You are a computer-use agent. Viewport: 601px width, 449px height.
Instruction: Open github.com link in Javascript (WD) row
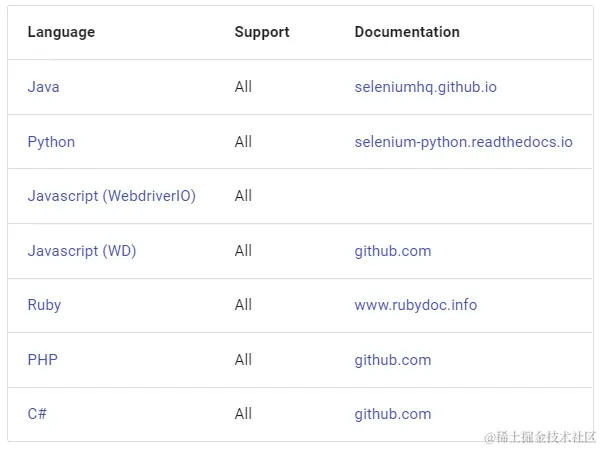pyautogui.click(x=392, y=251)
